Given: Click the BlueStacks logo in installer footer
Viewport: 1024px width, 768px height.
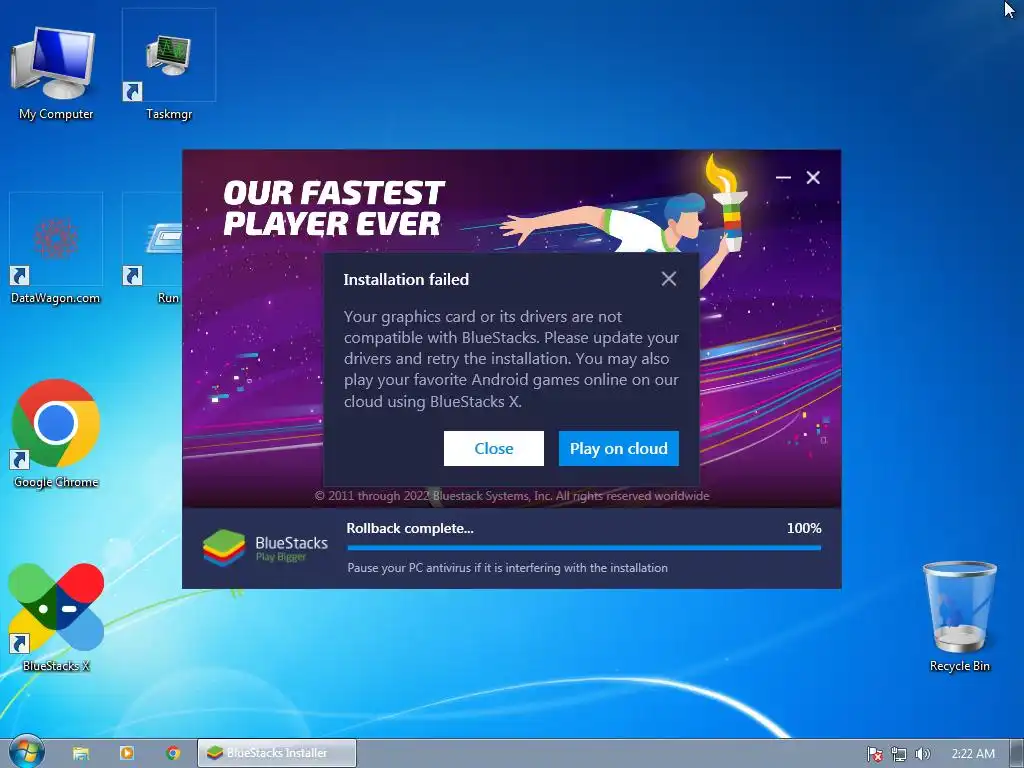Looking at the screenshot, I should 265,548.
